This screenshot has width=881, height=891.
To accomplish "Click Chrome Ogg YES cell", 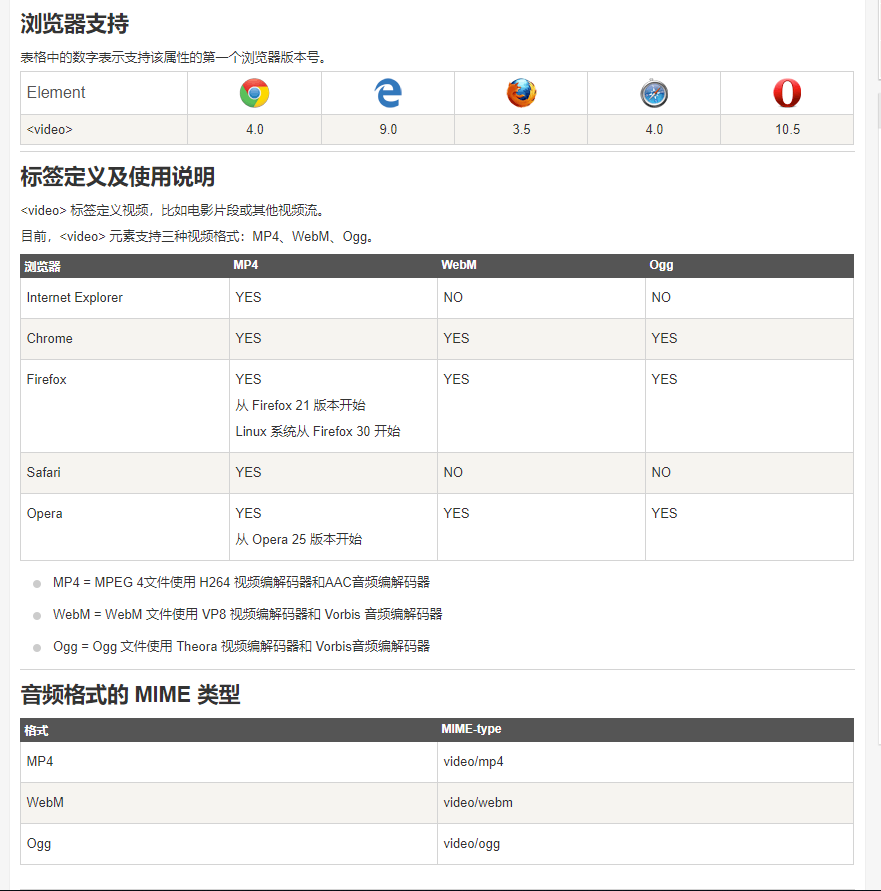I will point(749,339).
